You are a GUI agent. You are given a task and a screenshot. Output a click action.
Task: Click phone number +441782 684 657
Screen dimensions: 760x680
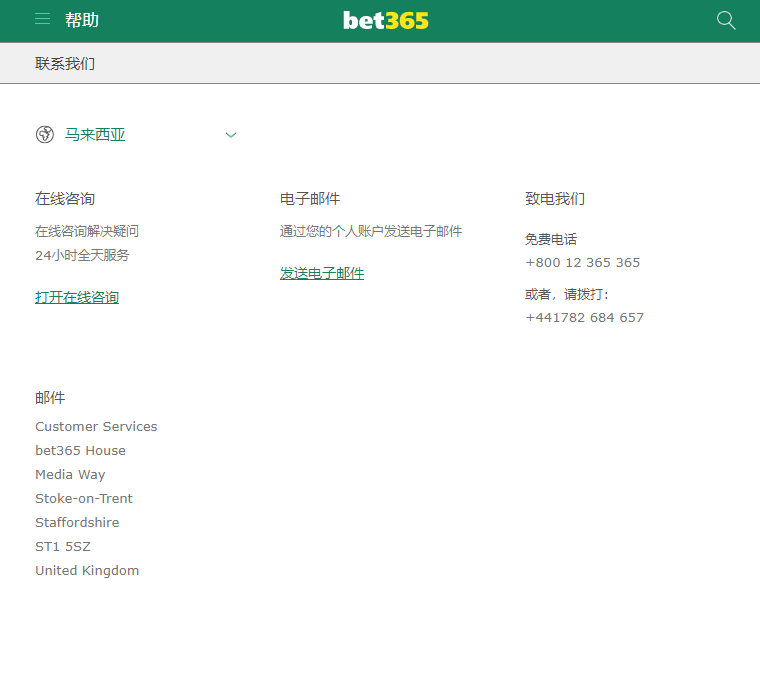tap(584, 318)
